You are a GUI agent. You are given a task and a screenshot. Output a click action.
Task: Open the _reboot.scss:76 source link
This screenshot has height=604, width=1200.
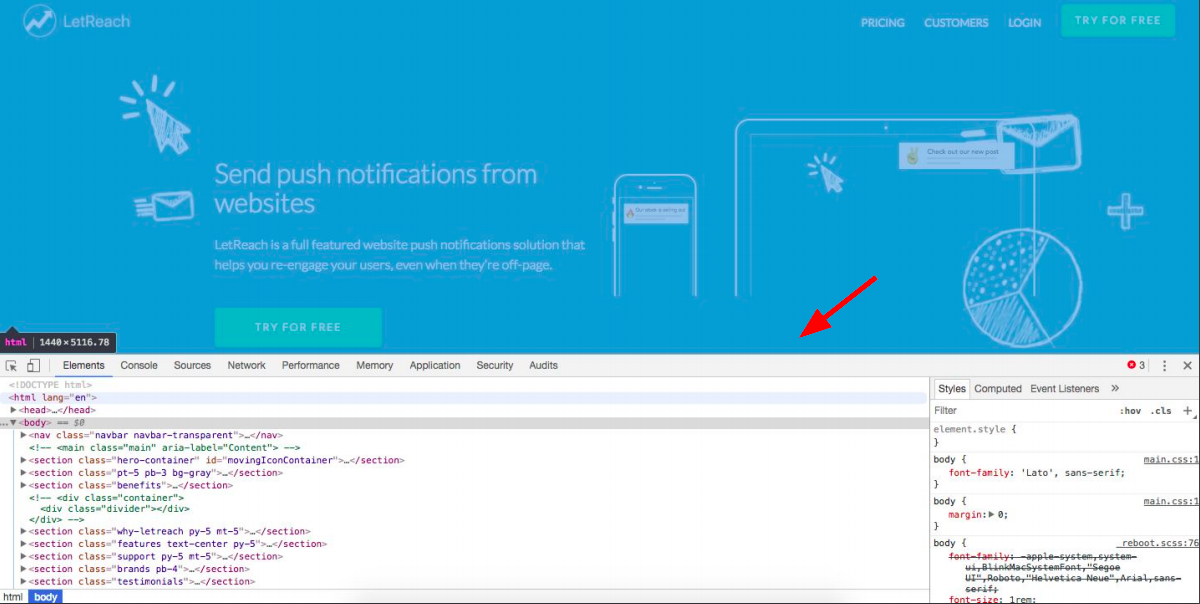click(x=1158, y=543)
